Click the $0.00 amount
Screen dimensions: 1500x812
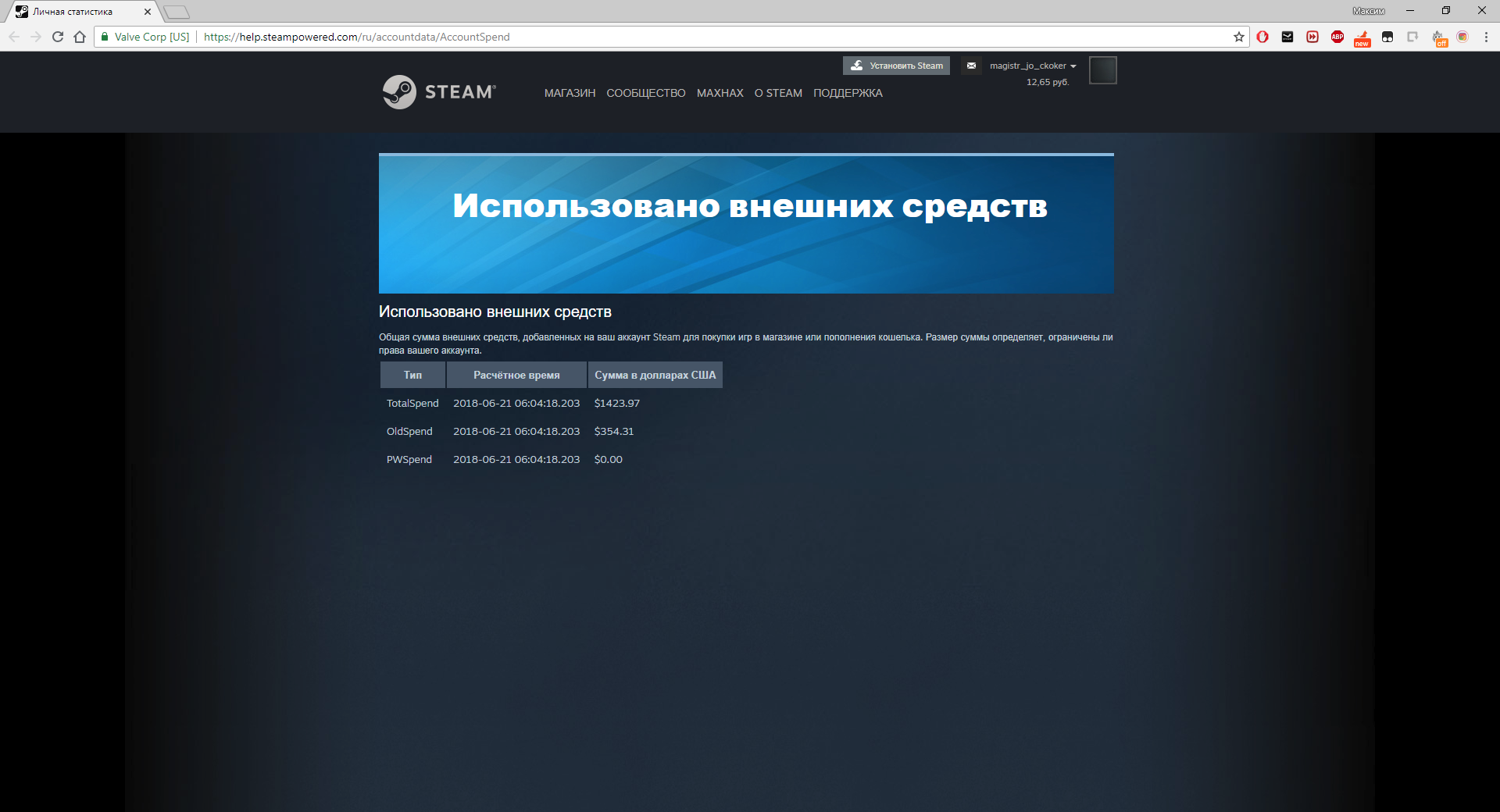608,459
